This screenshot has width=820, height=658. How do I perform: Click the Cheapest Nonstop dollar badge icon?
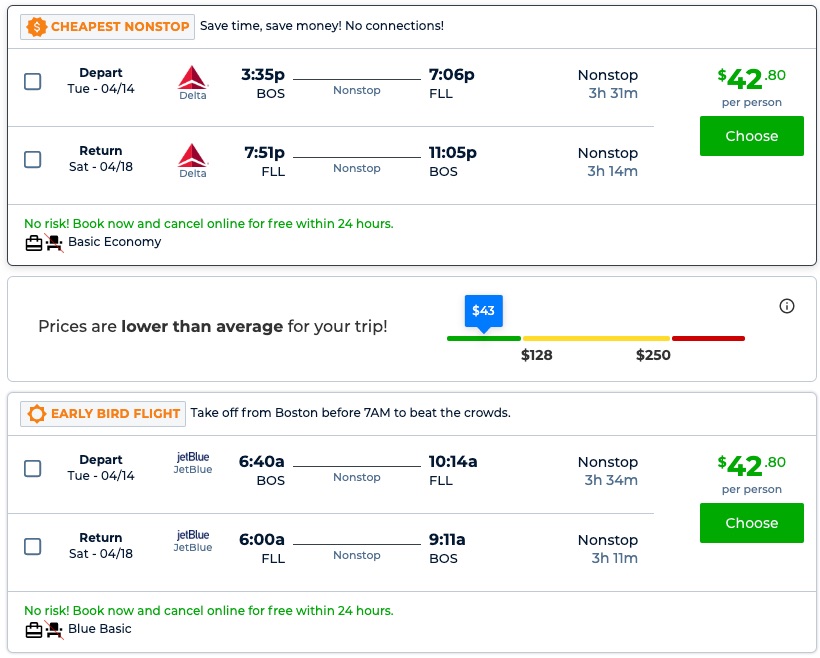coord(37,27)
